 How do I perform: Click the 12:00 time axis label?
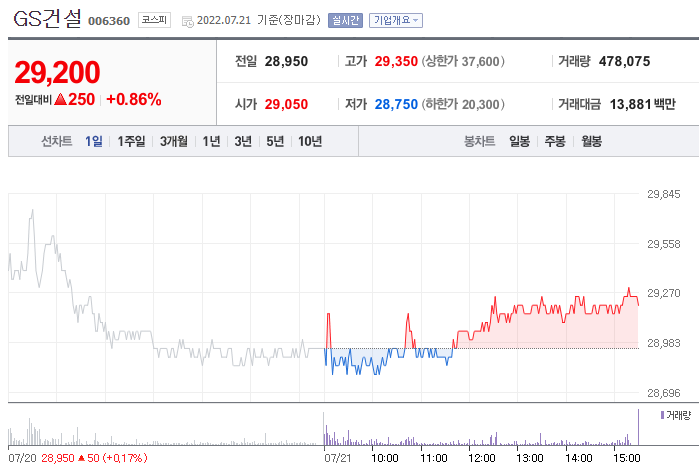[x=482, y=458]
